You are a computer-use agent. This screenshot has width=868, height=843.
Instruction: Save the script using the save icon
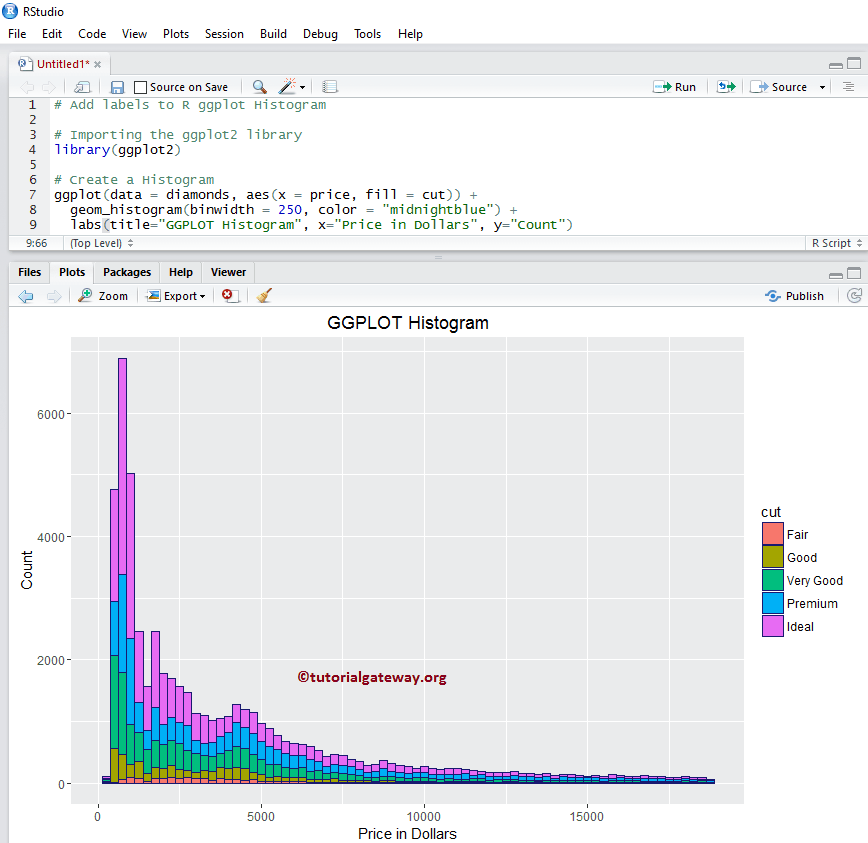click(116, 86)
